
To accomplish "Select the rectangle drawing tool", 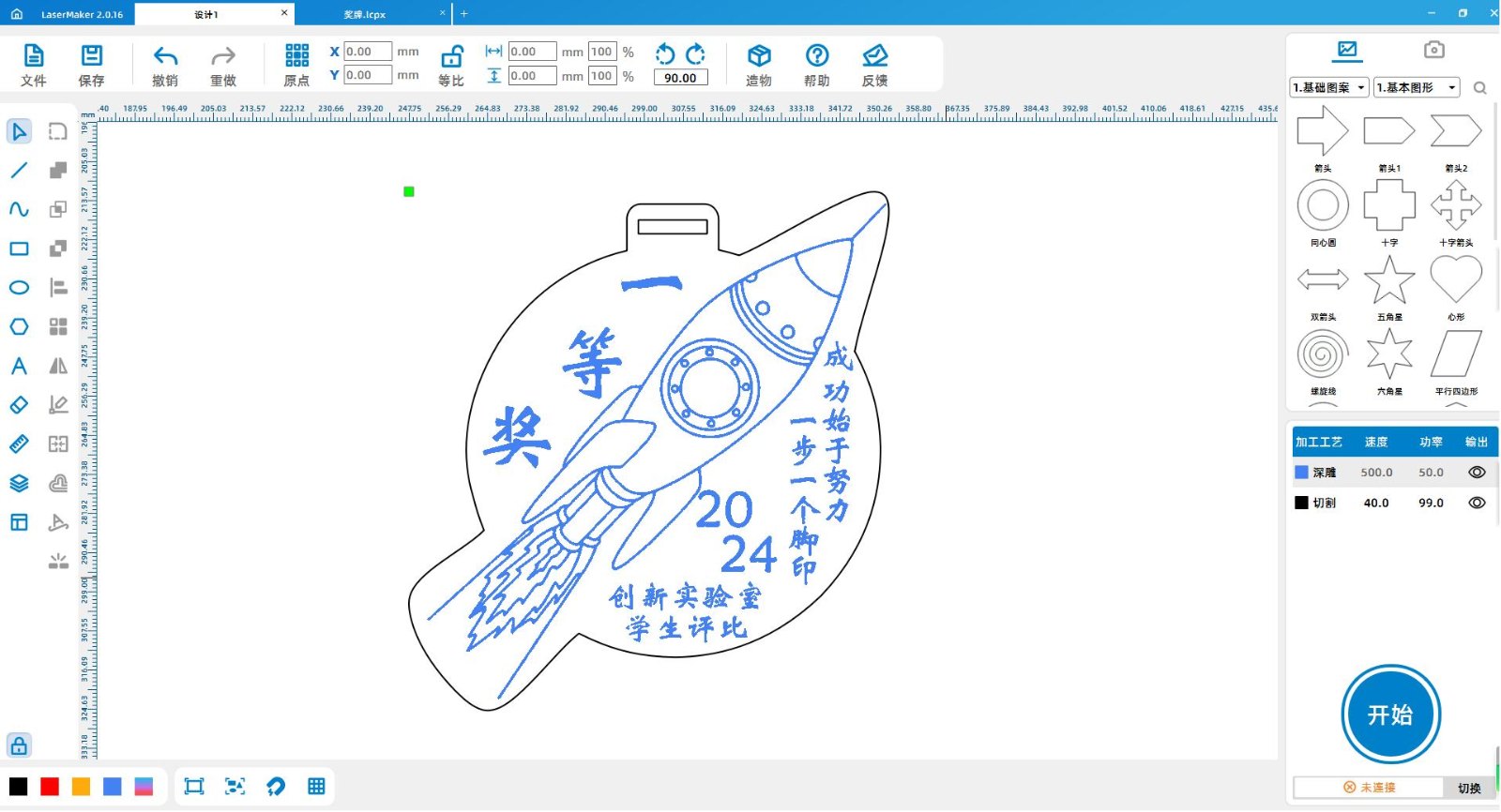I will click(x=19, y=248).
